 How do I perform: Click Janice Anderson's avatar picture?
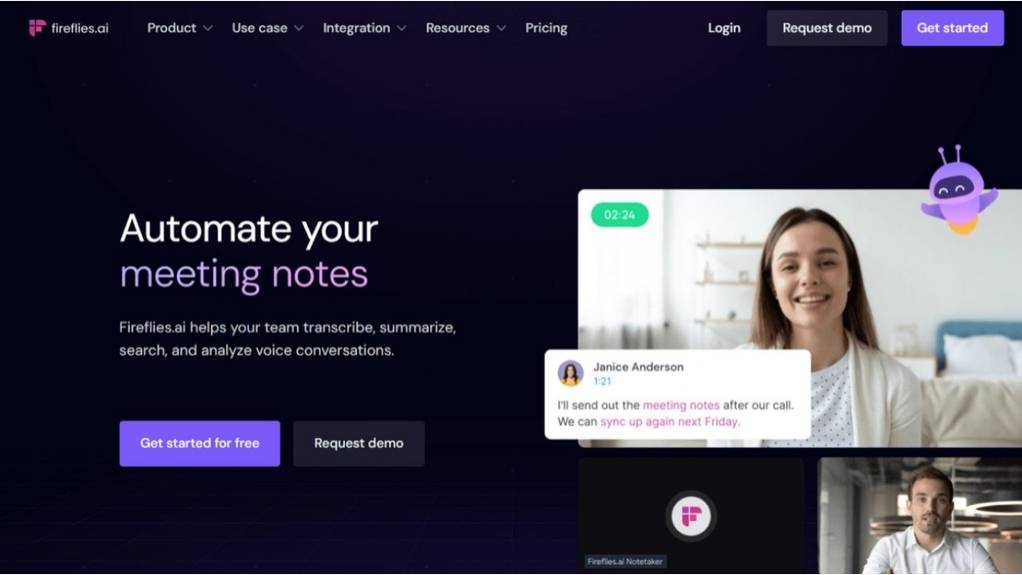[570, 373]
